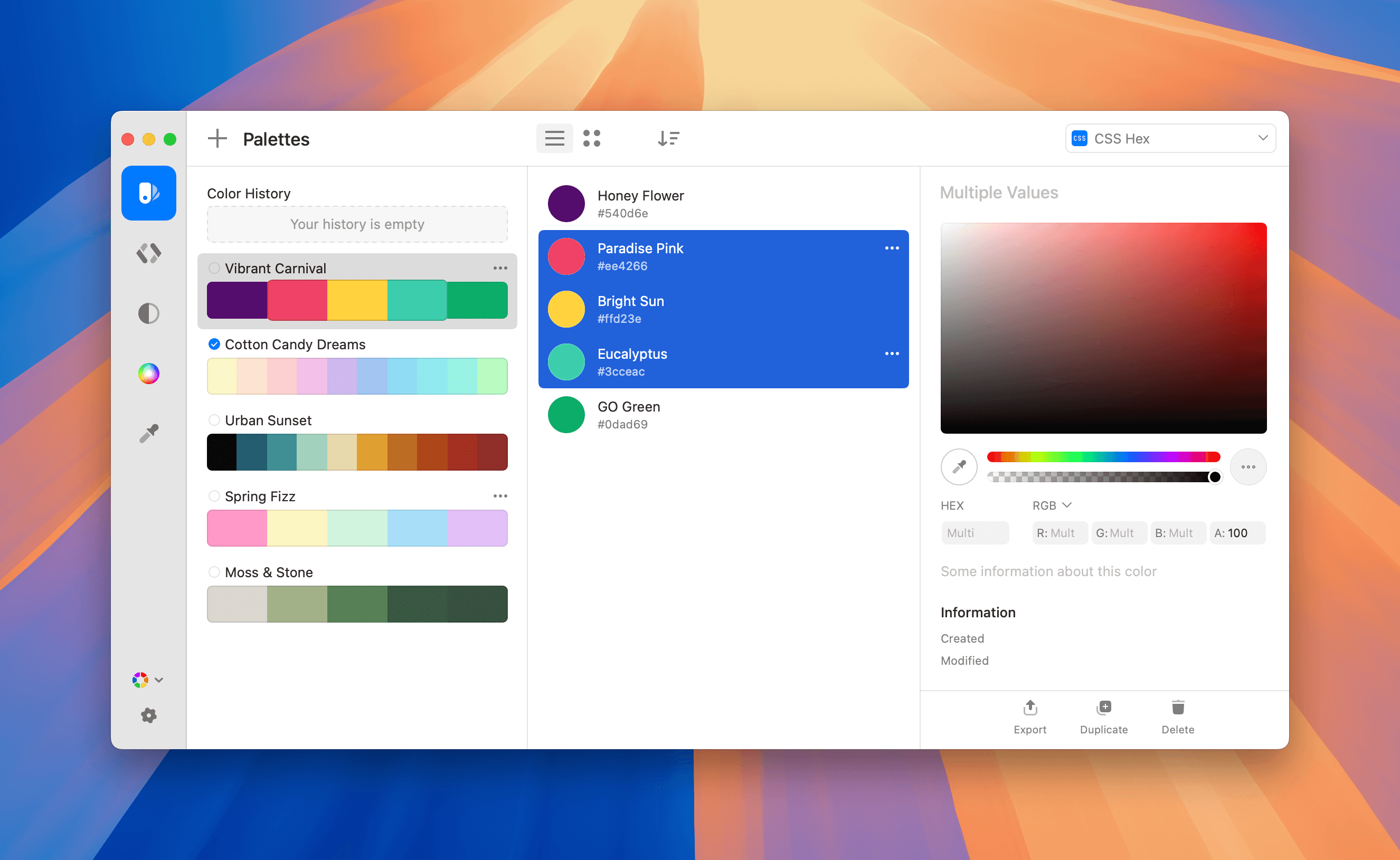The height and width of the screenshot is (860, 1400).
Task: Pick a color with the right panel eyedropper
Action: coord(958,466)
